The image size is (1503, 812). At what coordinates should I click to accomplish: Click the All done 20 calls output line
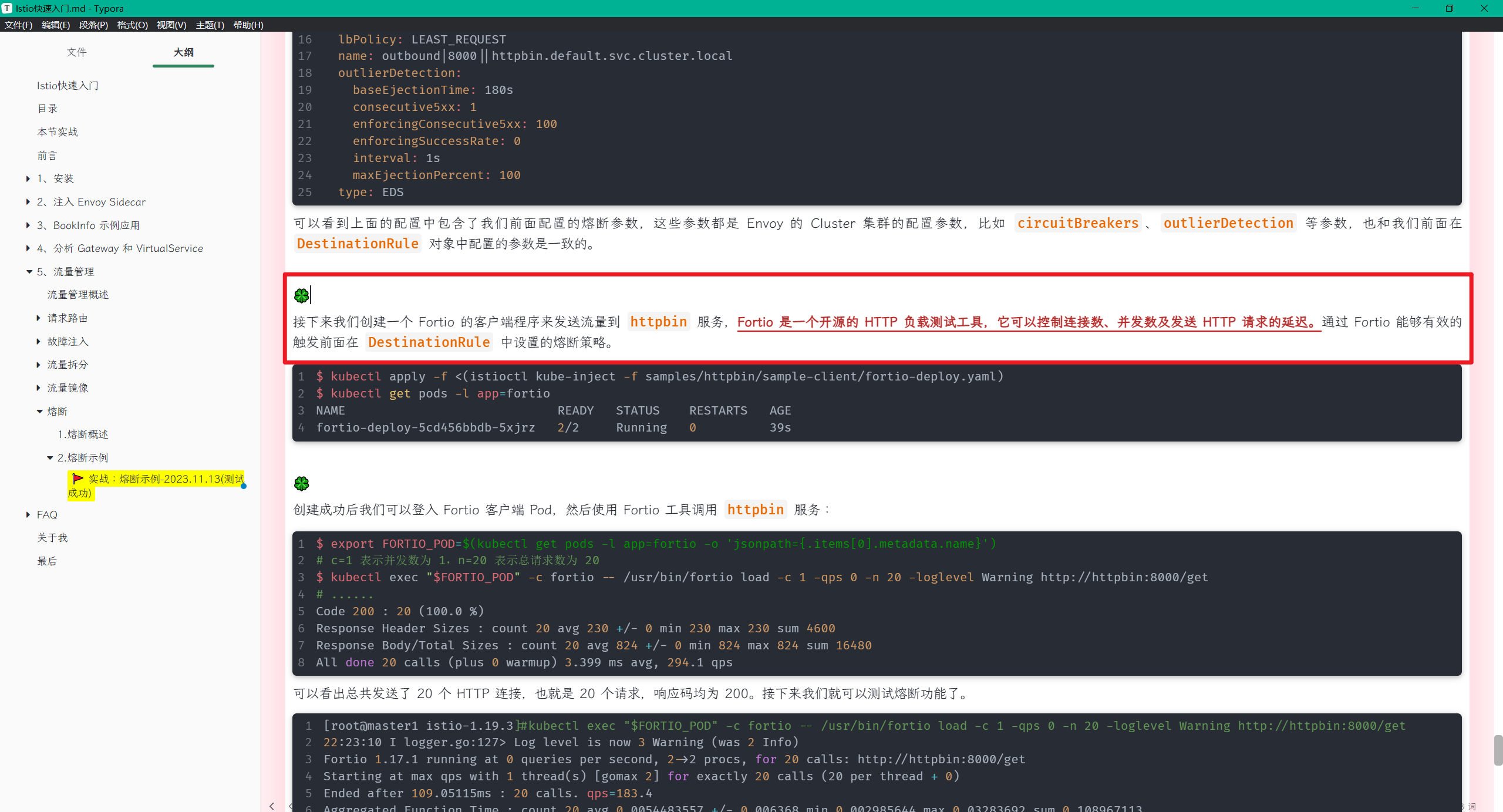524,662
